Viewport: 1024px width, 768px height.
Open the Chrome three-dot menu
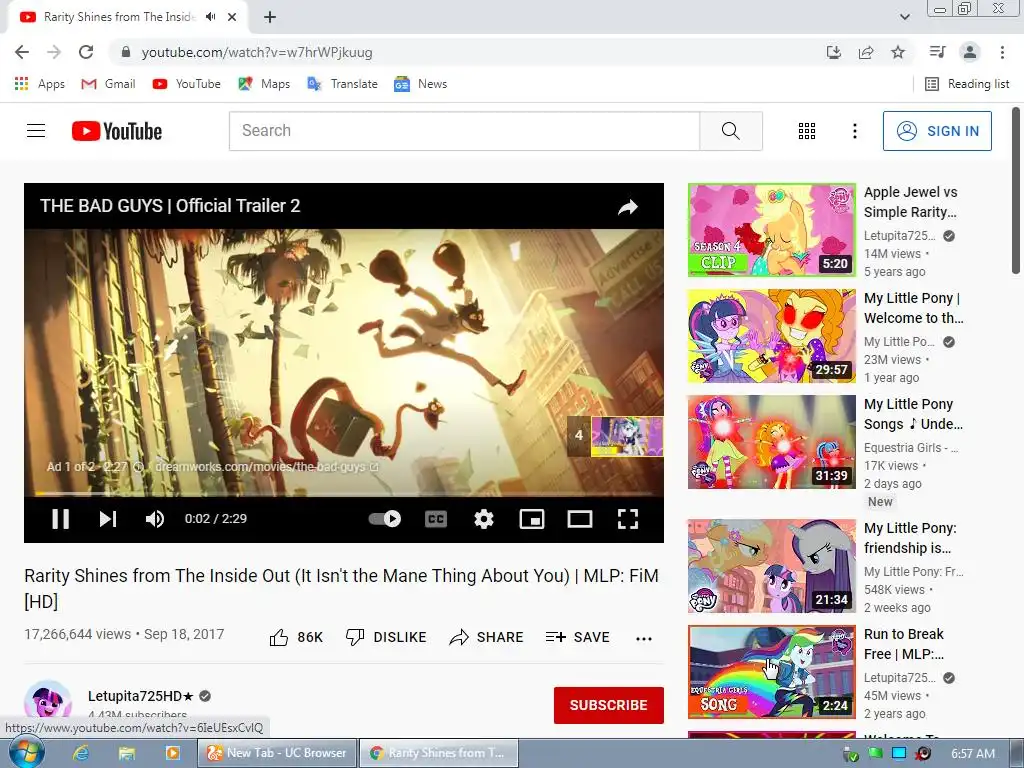[x=1002, y=52]
